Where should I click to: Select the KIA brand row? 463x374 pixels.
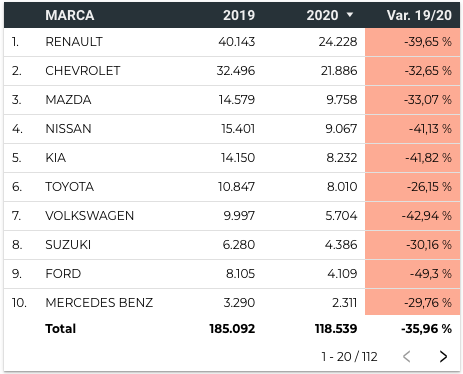[x=232, y=158]
